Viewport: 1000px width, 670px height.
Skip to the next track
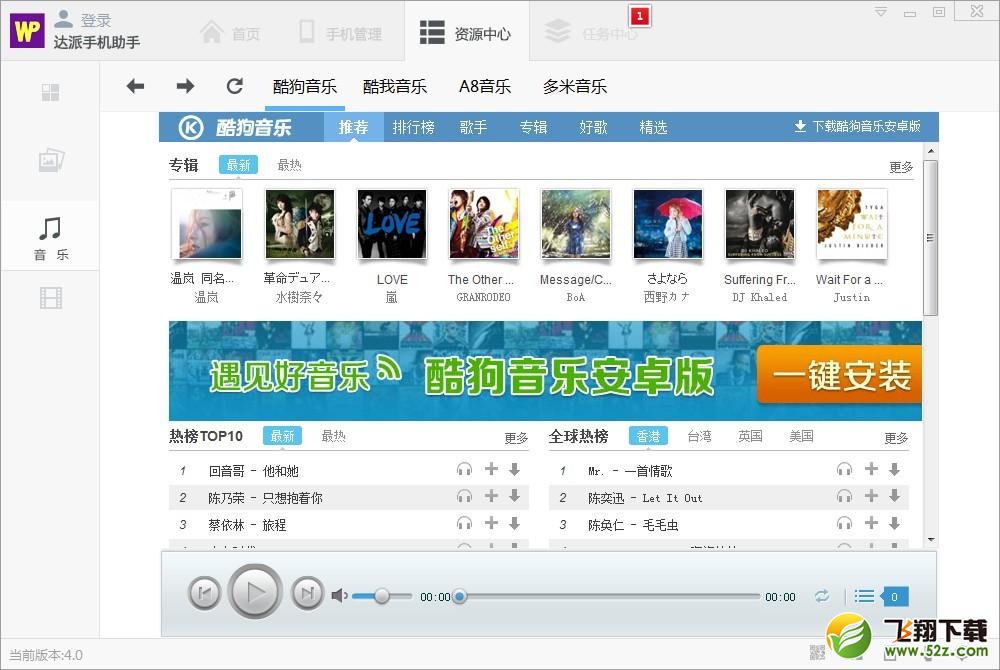tap(307, 594)
